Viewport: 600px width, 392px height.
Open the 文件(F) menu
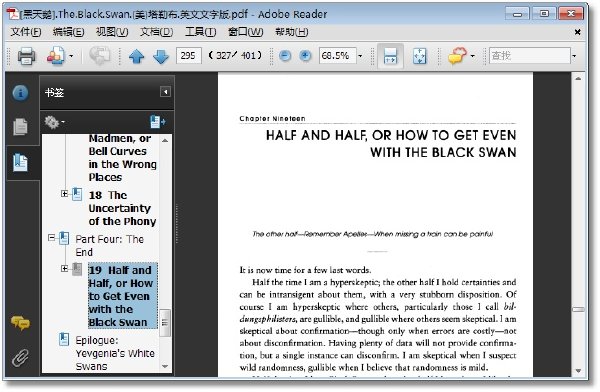pyautogui.click(x=26, y=32)
